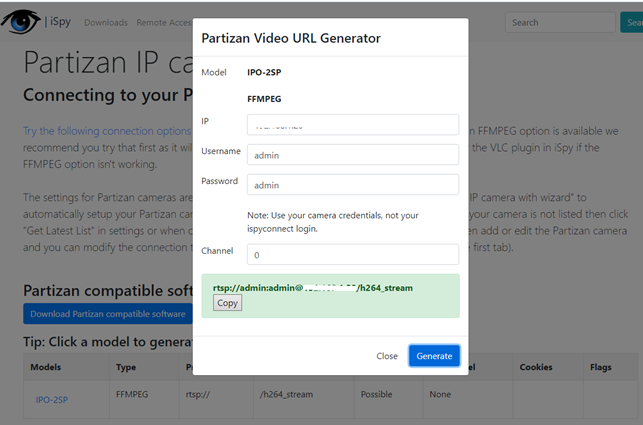Click the iSpy eye logo
Image resolution: width=643 pixels, height=425 pixels.
tap(21, 21)
